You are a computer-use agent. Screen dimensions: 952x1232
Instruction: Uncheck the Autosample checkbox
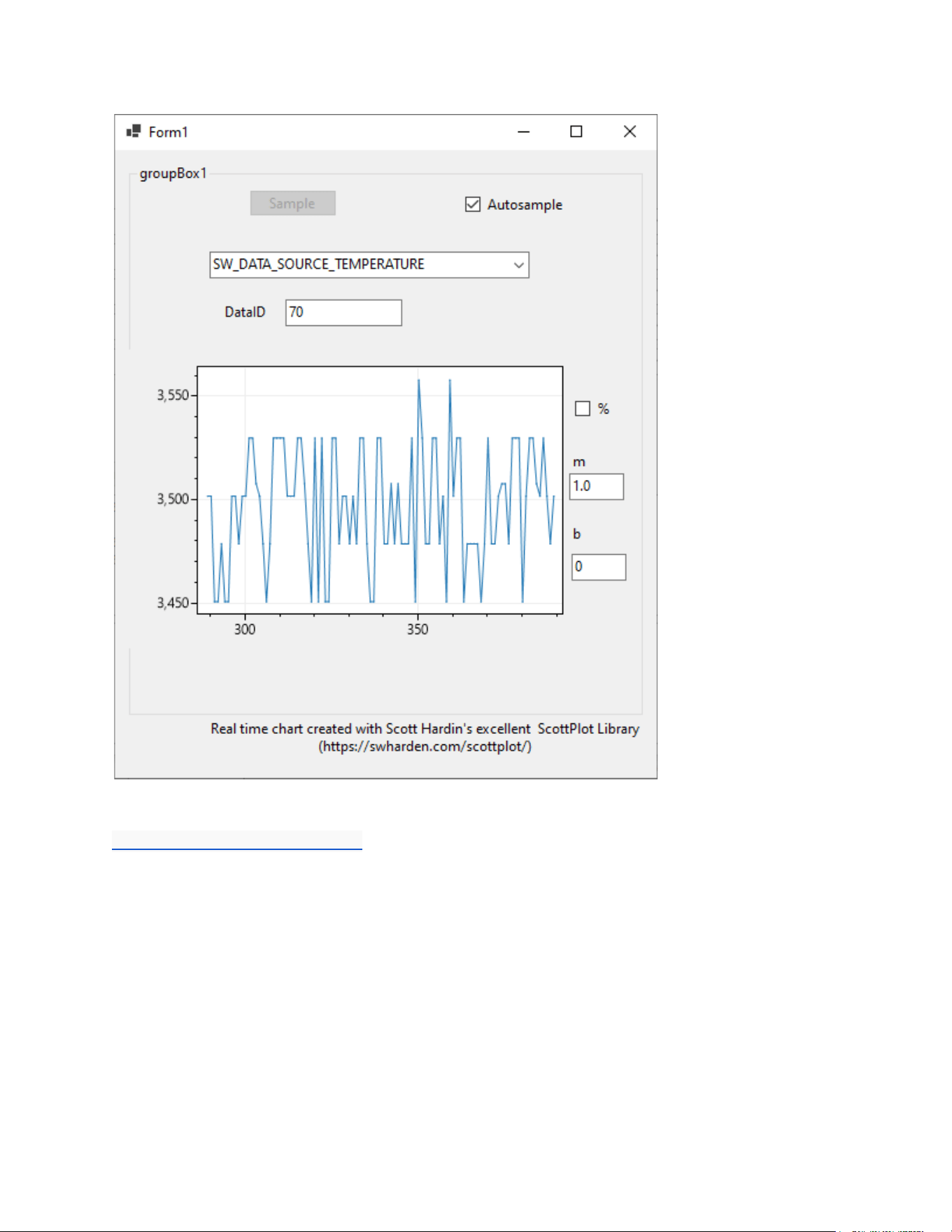(x=473, y=204)
